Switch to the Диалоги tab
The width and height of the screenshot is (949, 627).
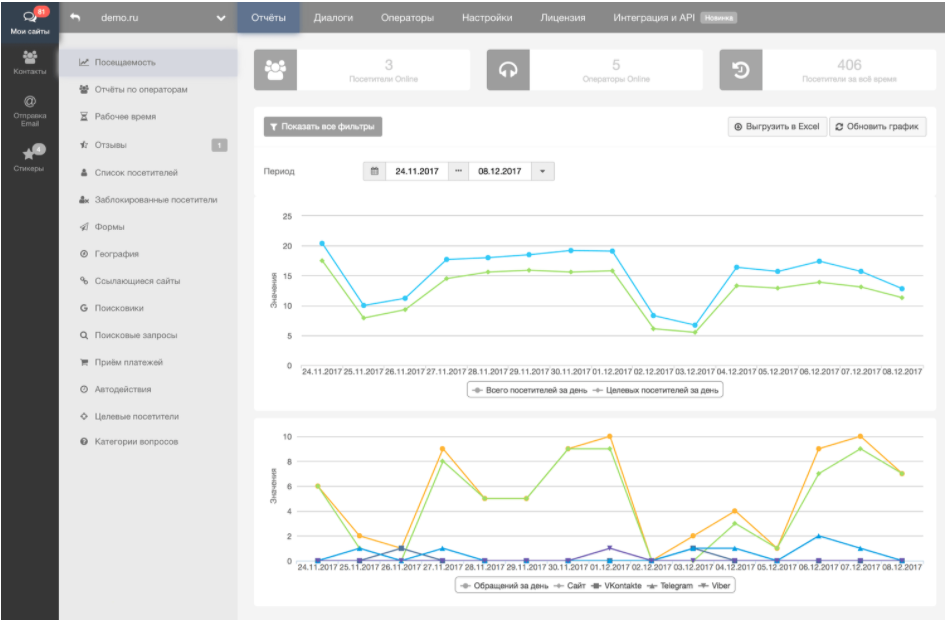[x=333, y=18]
